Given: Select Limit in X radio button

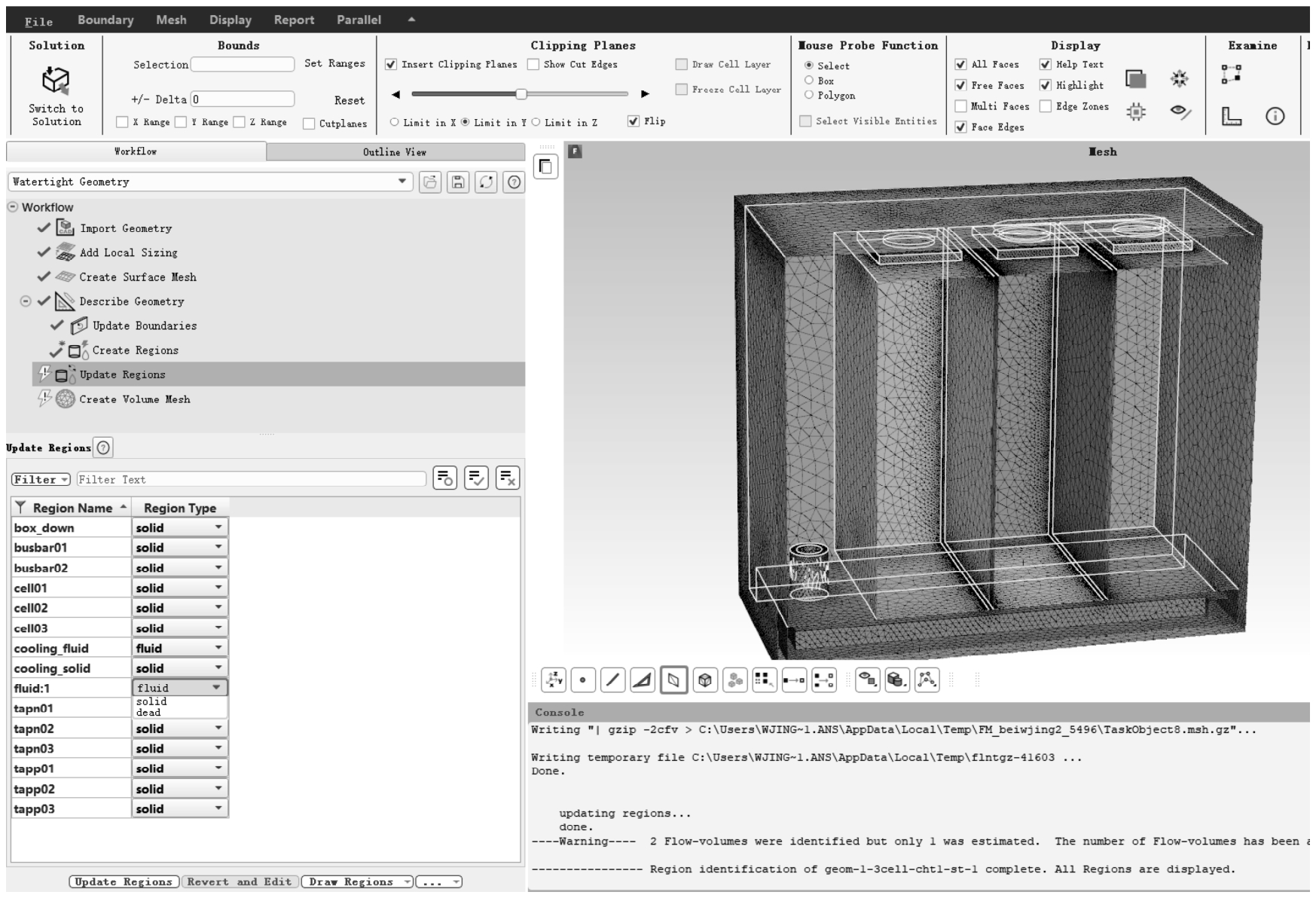Looking at the screenshot, I should (x=394, y=122).
